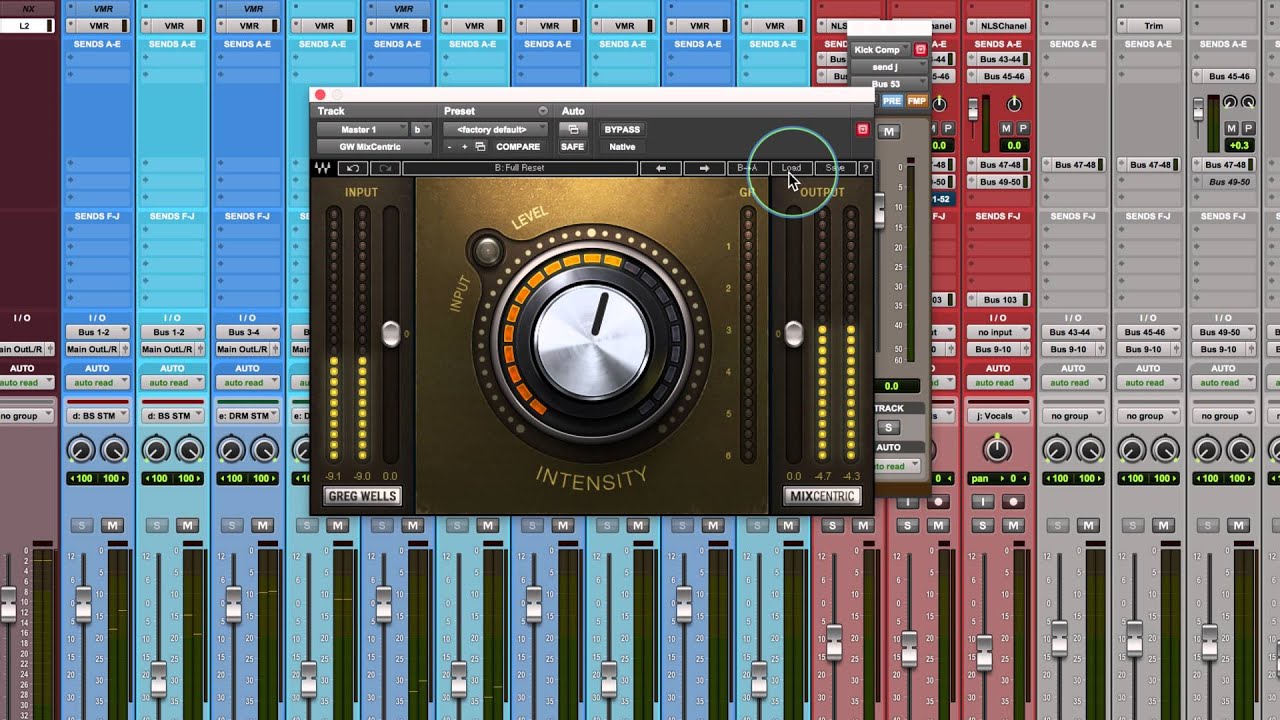The width and height of the screenshot is (1280, 720).
Task: Click the -9.1 input meter reading
Action: click(334, 477)
